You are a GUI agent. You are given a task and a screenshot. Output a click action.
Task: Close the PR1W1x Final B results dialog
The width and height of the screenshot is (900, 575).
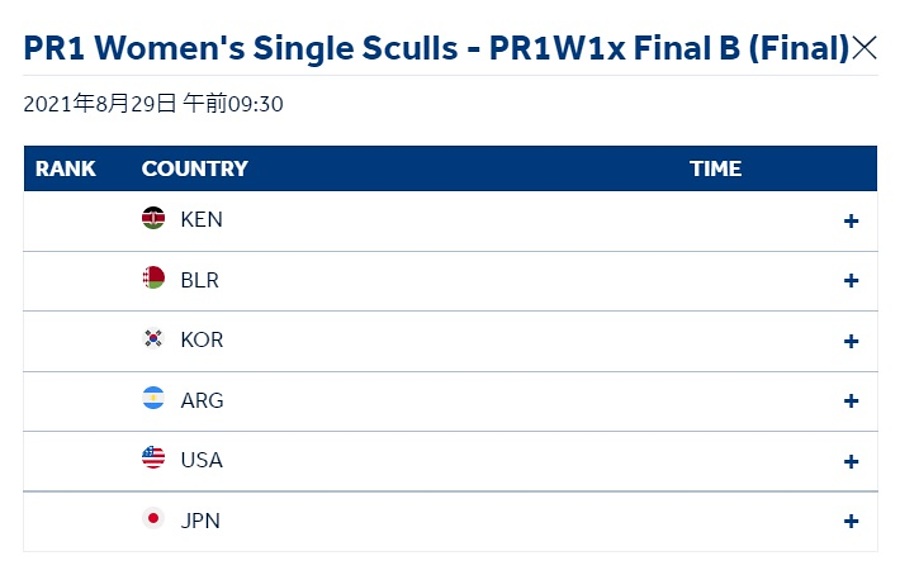[864, 48]
